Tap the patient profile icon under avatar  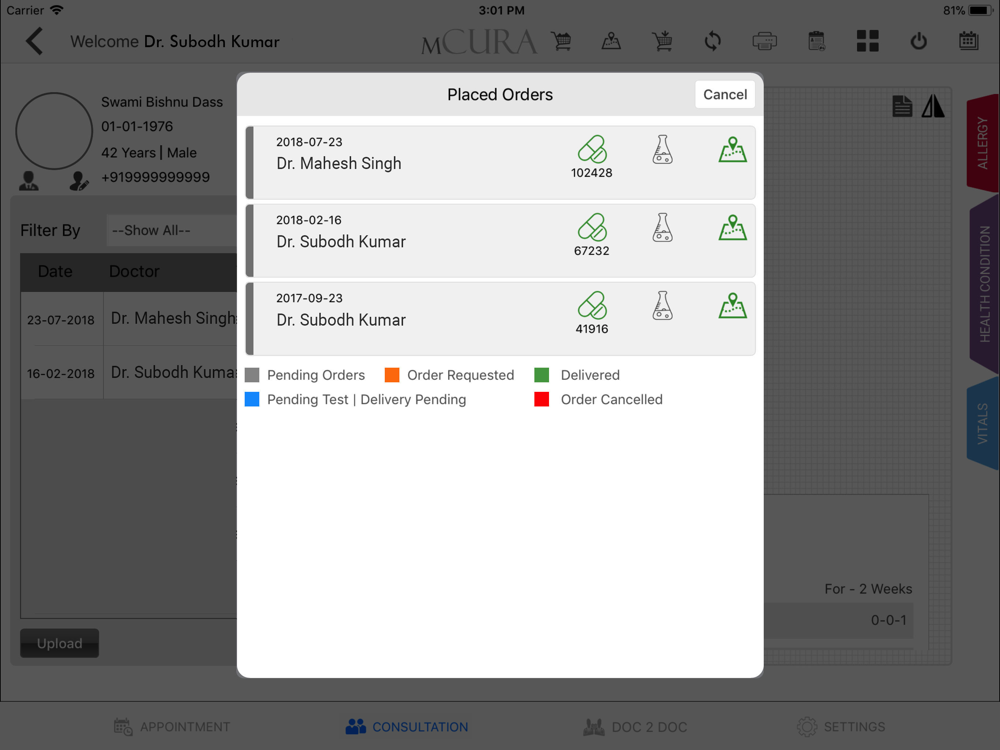[29, 181]
